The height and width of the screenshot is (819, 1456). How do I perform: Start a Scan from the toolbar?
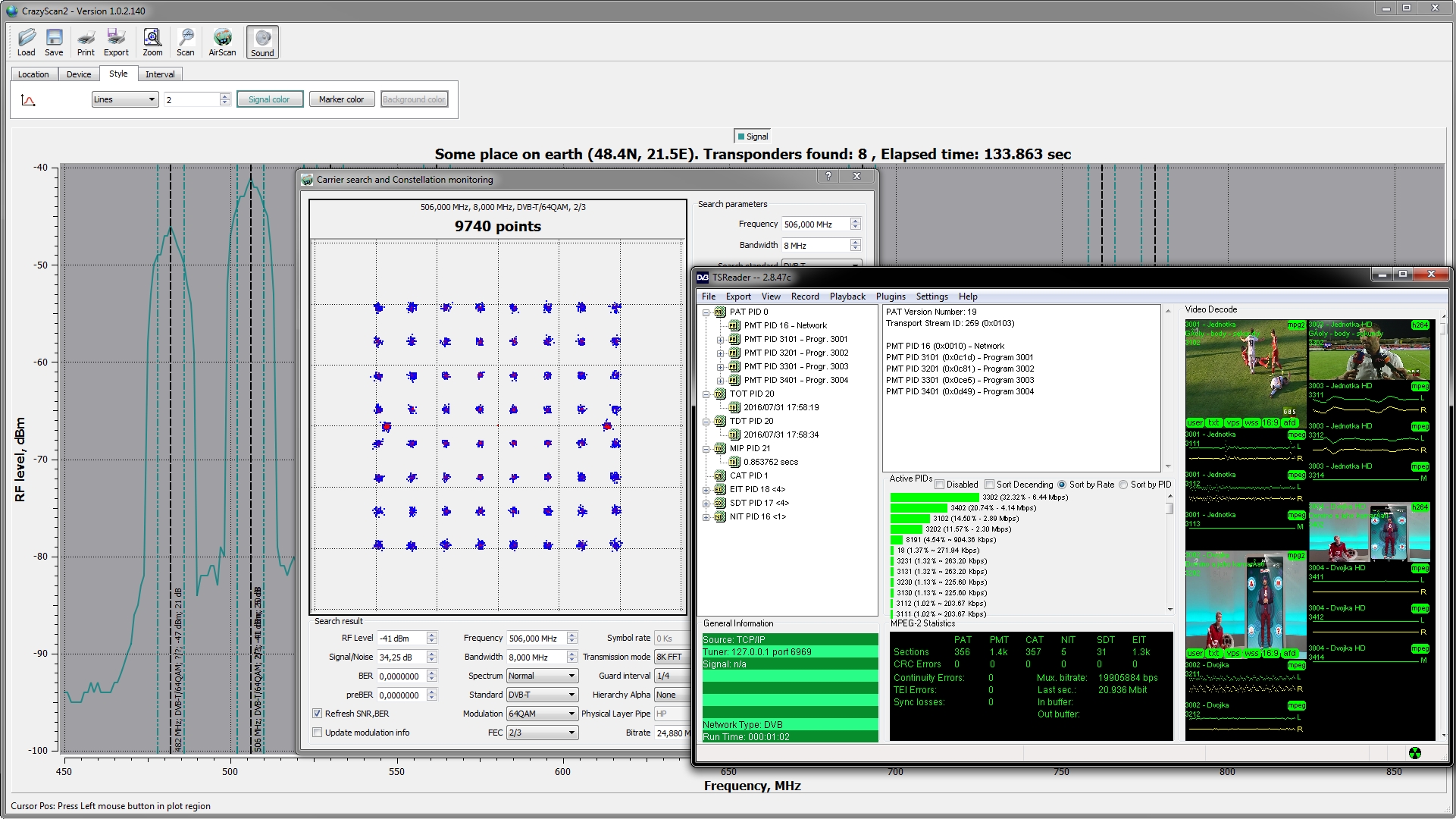coord(186,42)
